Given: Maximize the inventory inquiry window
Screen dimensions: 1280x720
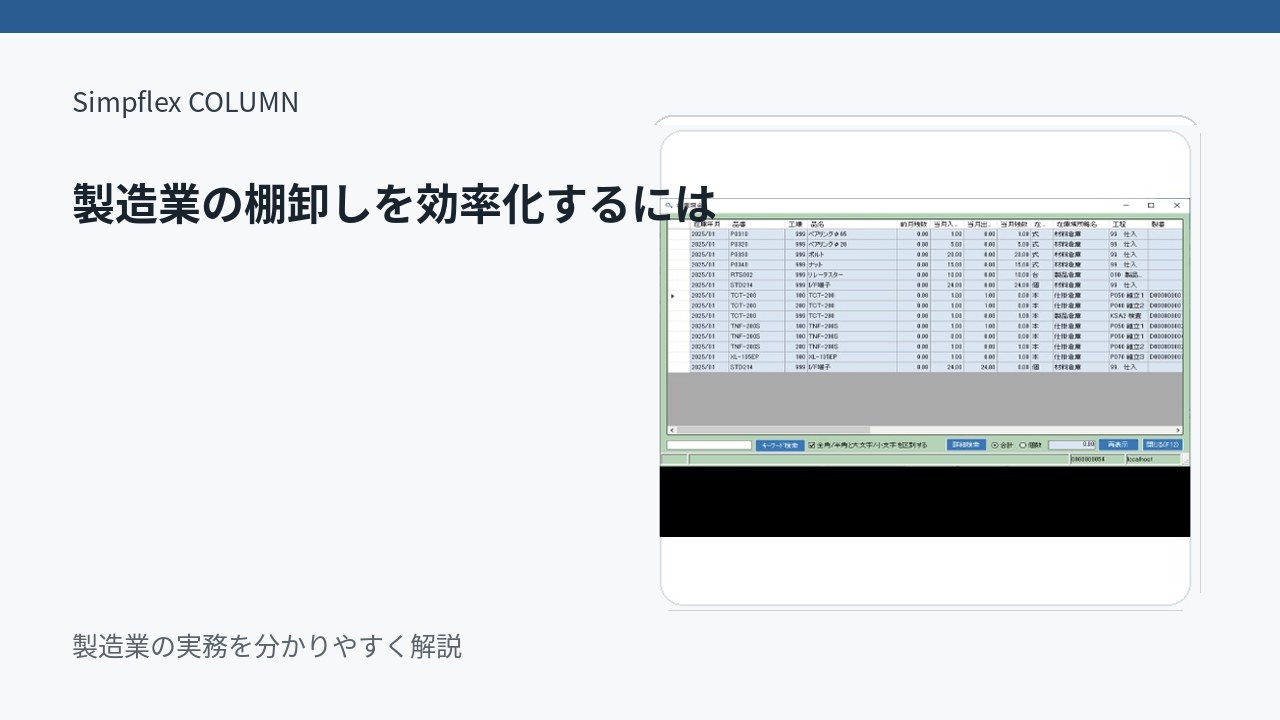Looking at the screenshot, I should click(x=1151, y=205).
